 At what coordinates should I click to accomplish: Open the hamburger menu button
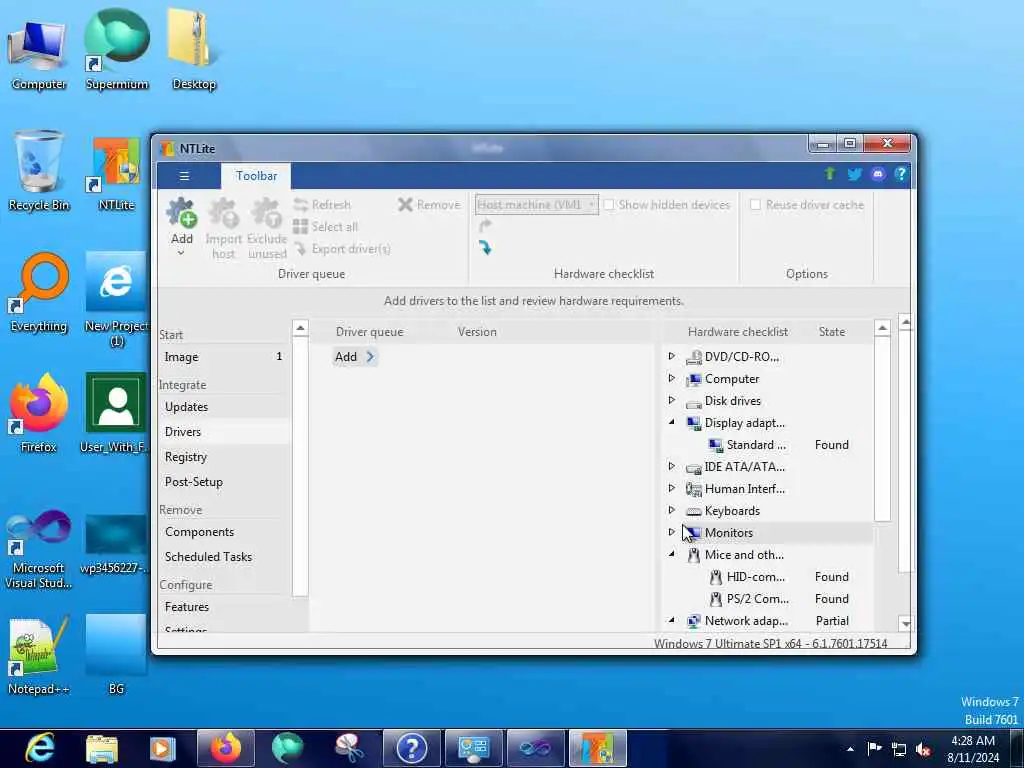184,176
